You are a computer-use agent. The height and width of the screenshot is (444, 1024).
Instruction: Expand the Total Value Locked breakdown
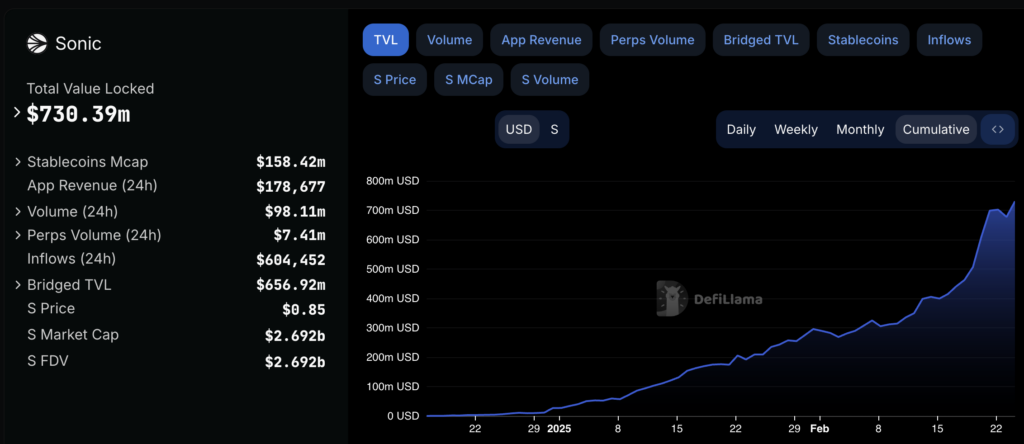[17, 113]
